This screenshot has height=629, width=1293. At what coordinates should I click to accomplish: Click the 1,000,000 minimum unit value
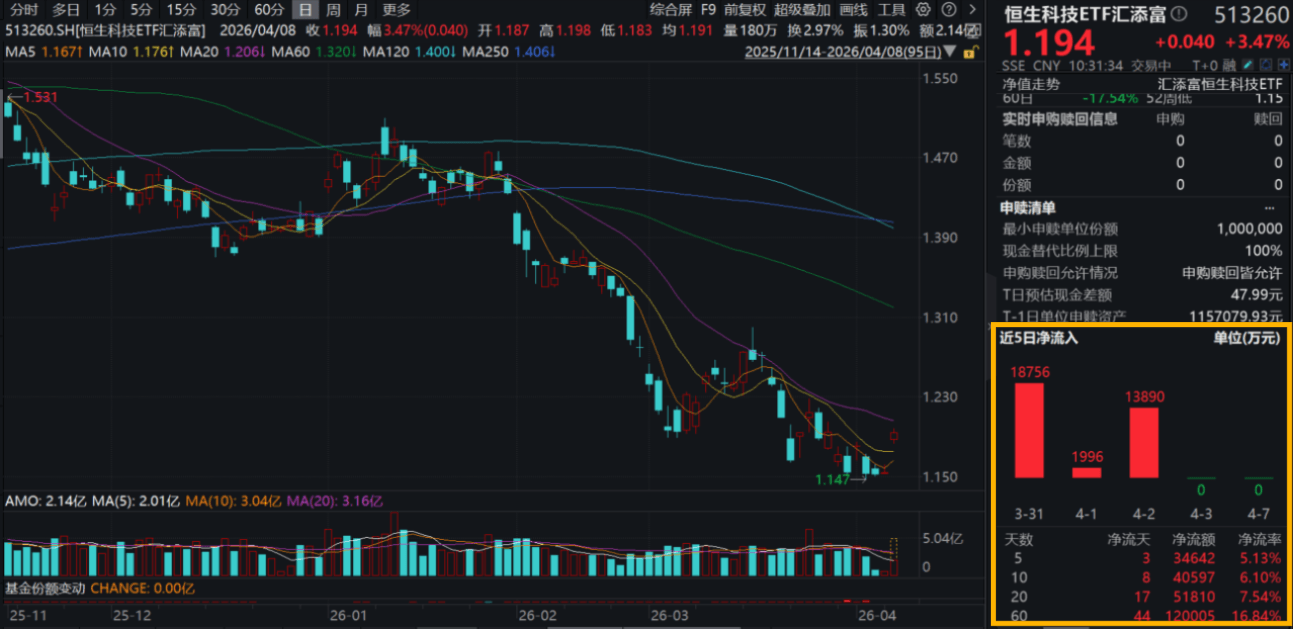coord(1250,228)
